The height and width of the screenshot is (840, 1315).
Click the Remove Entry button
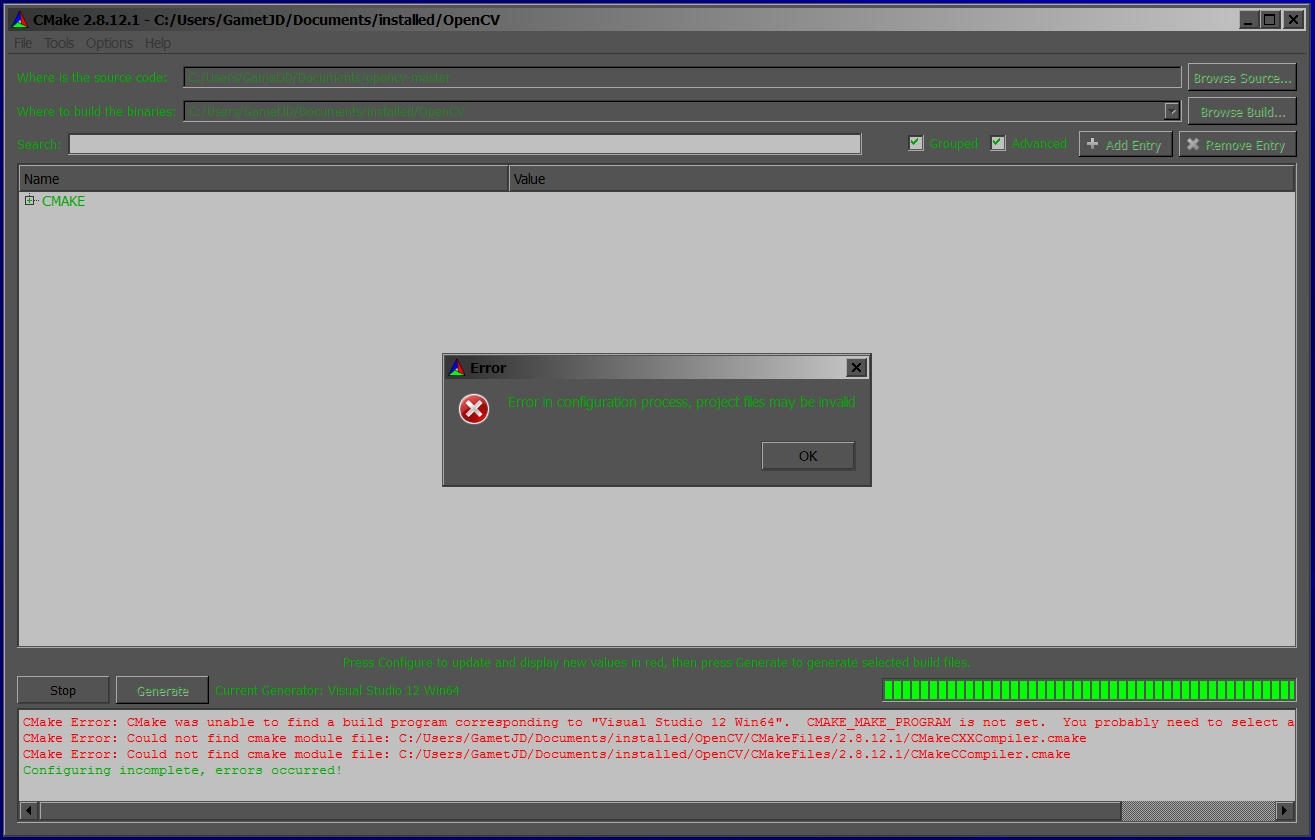tap(1237, 145)
